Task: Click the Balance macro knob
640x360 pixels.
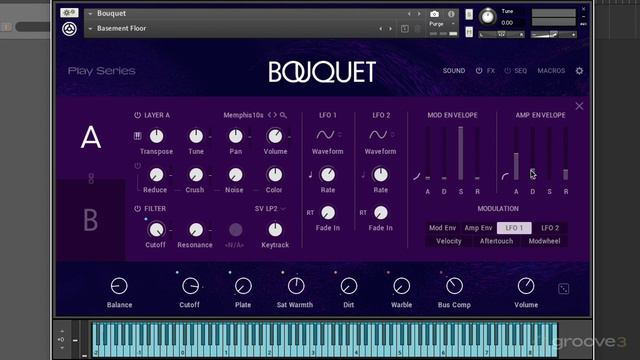Action: [119, 286]
